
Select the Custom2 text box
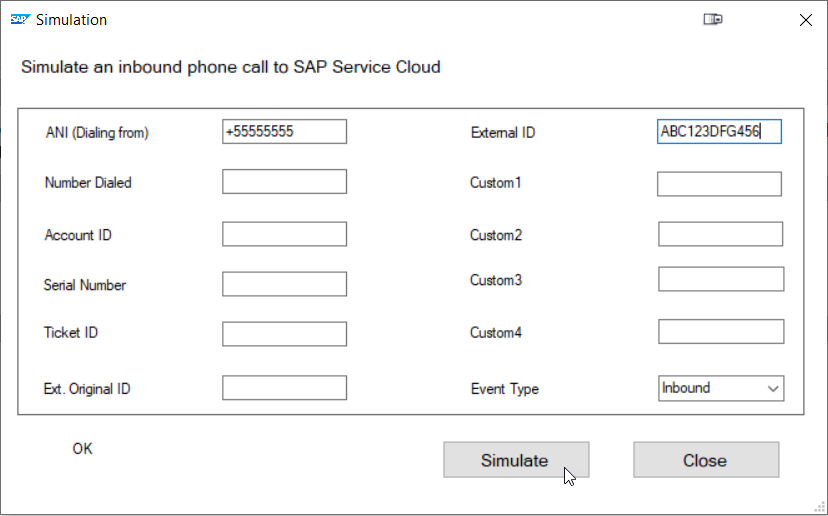[720, 234]
